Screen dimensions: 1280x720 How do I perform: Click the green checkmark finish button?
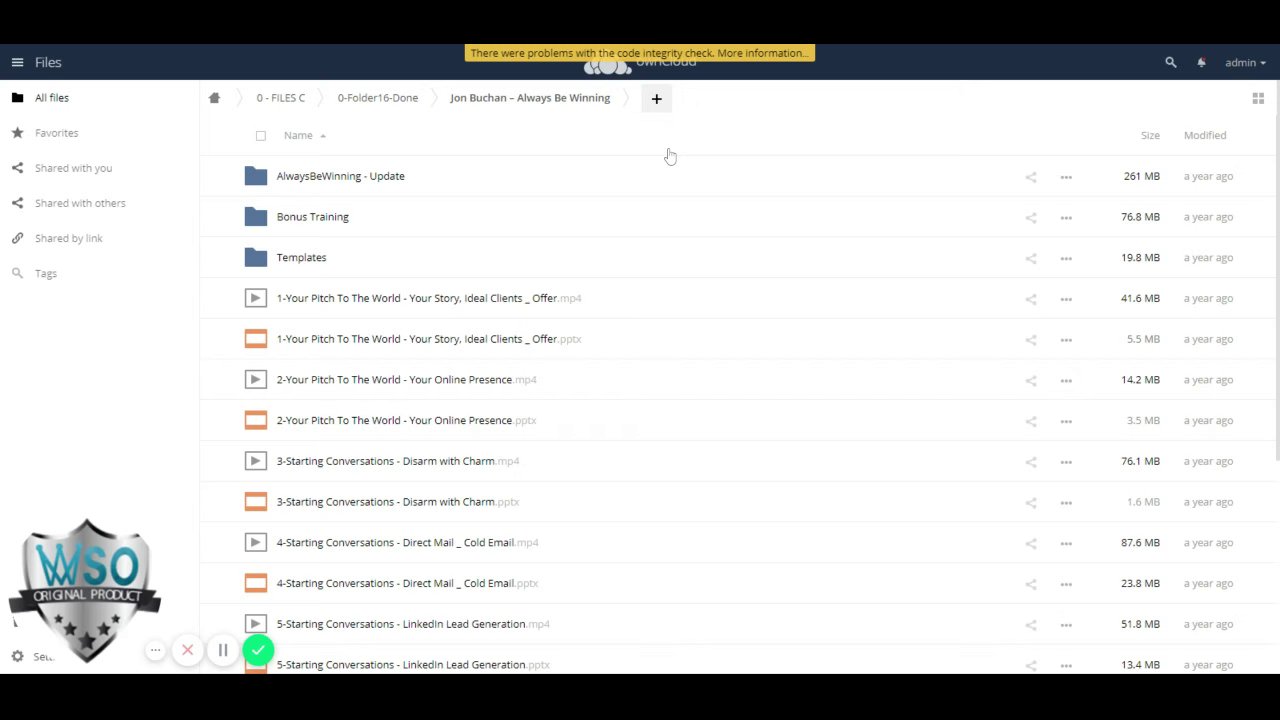click(x=258, y=651)
